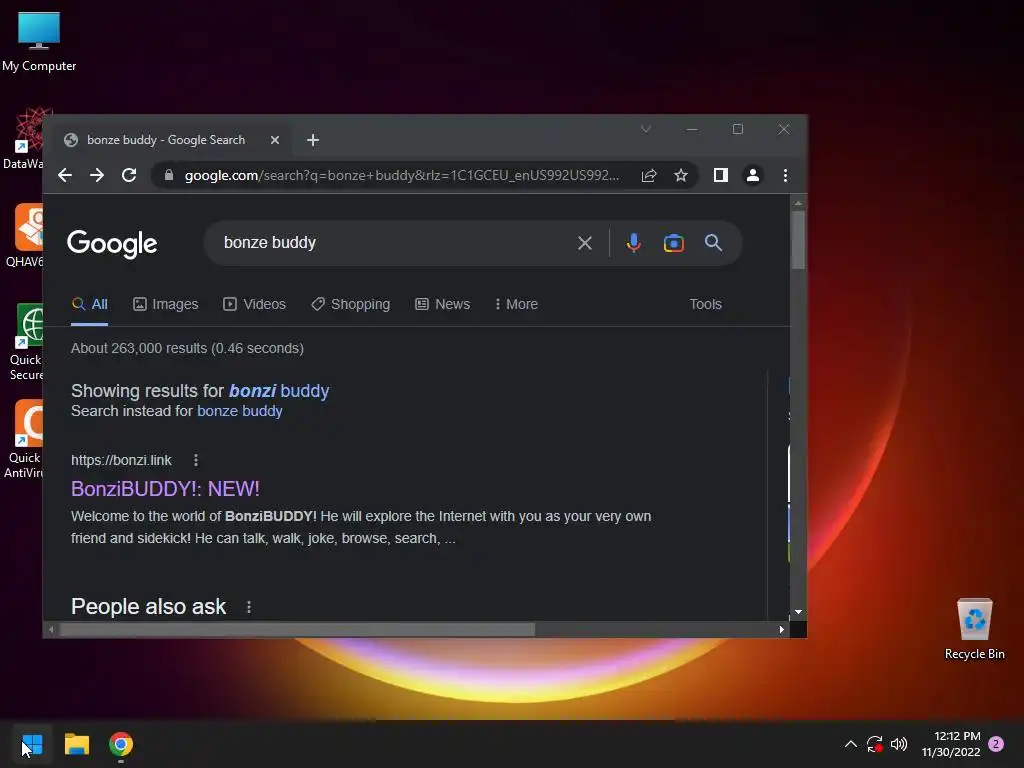
Task: Open Chrome three-dot menu
Action: pyautogui.click(x=785, y=175)
